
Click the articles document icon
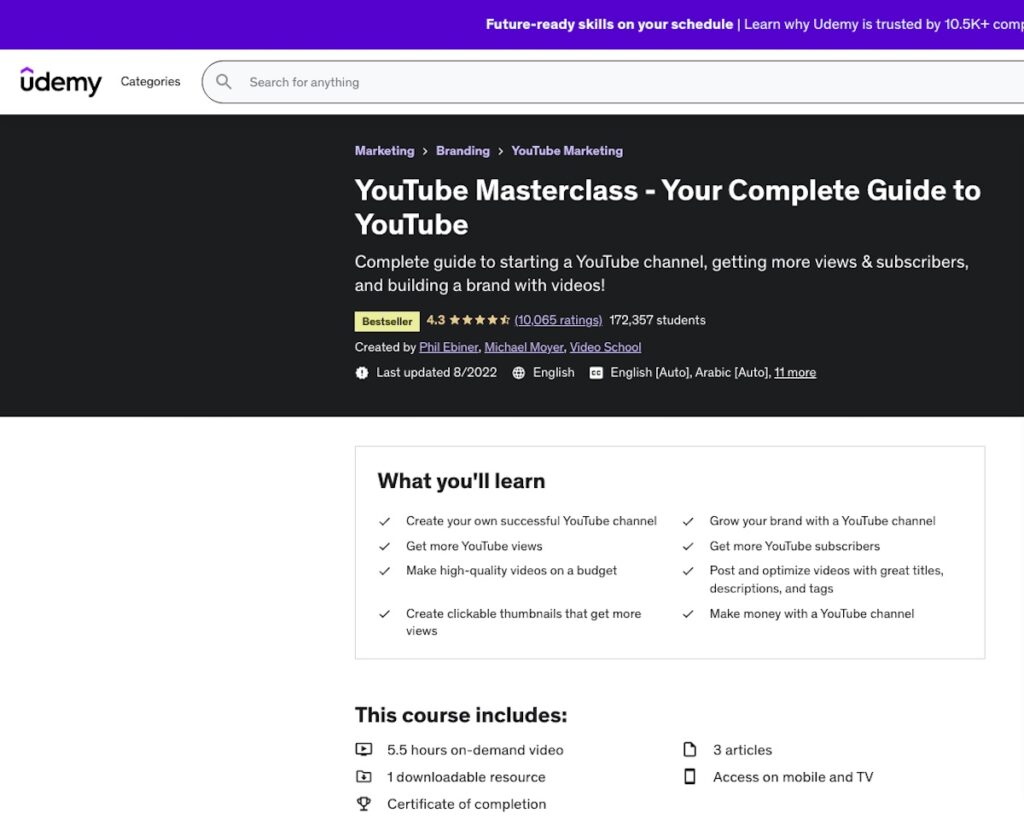tap(690, 749)
